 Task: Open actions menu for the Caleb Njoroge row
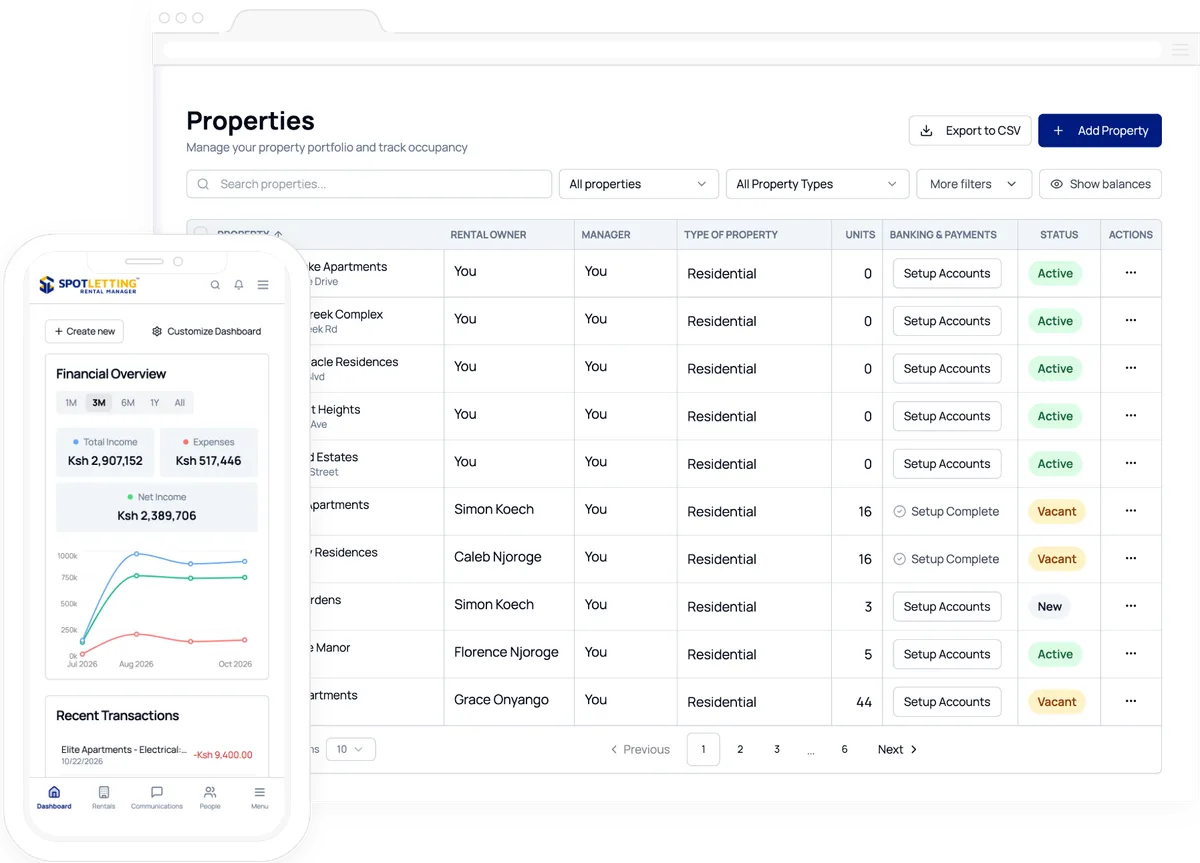(1131, 558)
